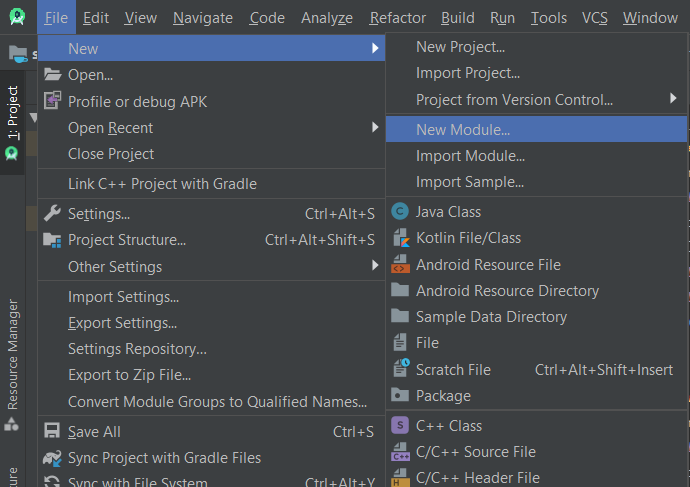Expand the Open Recent submenu arrow

[x=375, y=128]
